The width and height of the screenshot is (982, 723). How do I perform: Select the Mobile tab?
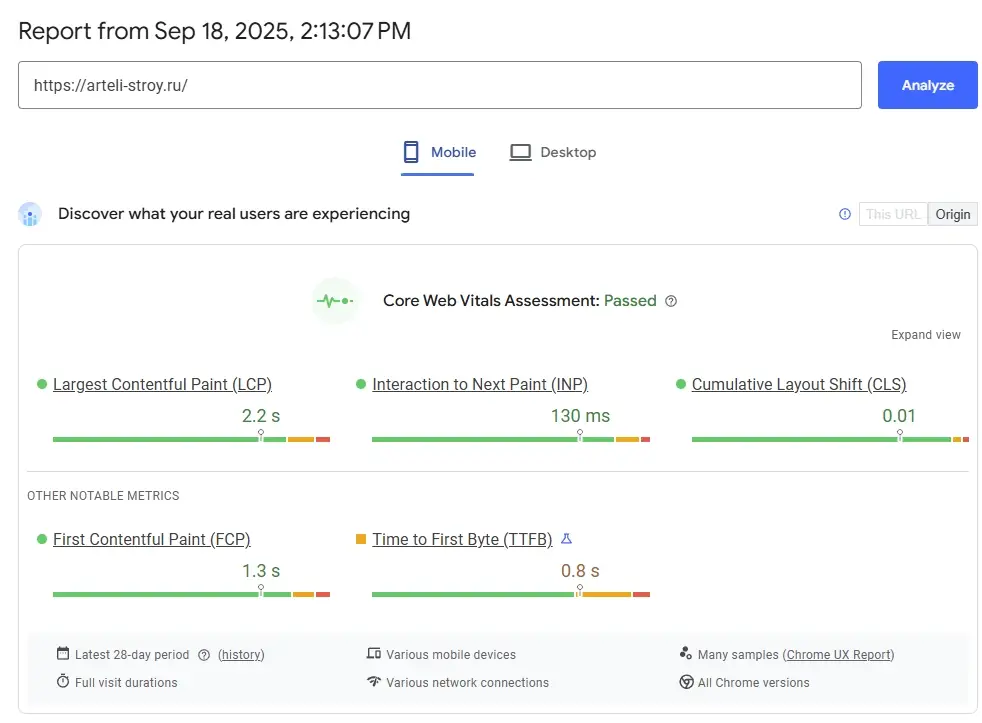pyautogui.click(x=440, y=152)
